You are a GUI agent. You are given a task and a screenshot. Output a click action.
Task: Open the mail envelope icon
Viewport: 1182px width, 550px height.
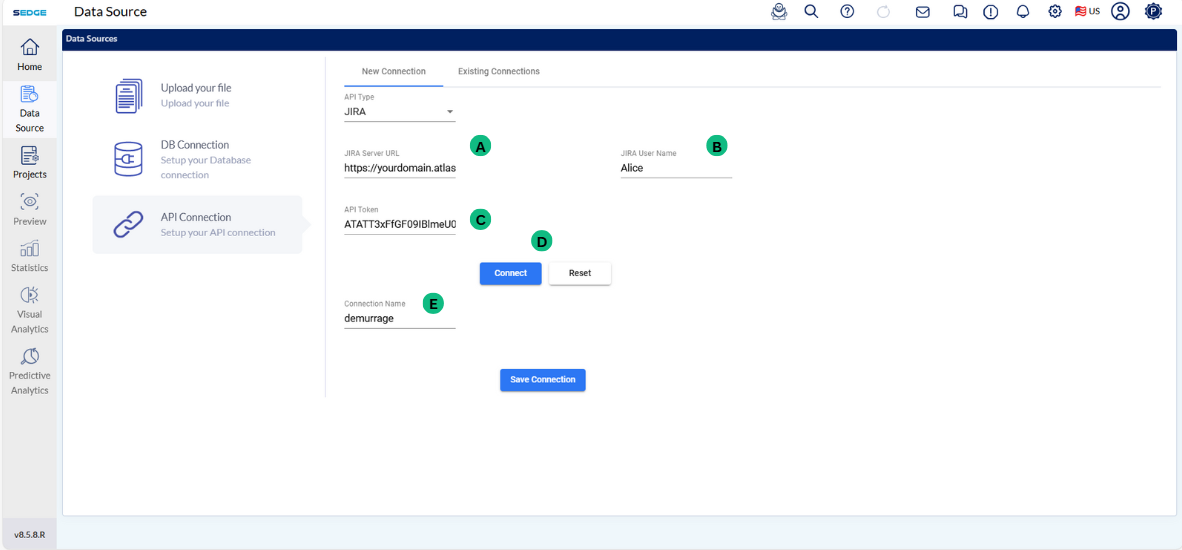923,12
